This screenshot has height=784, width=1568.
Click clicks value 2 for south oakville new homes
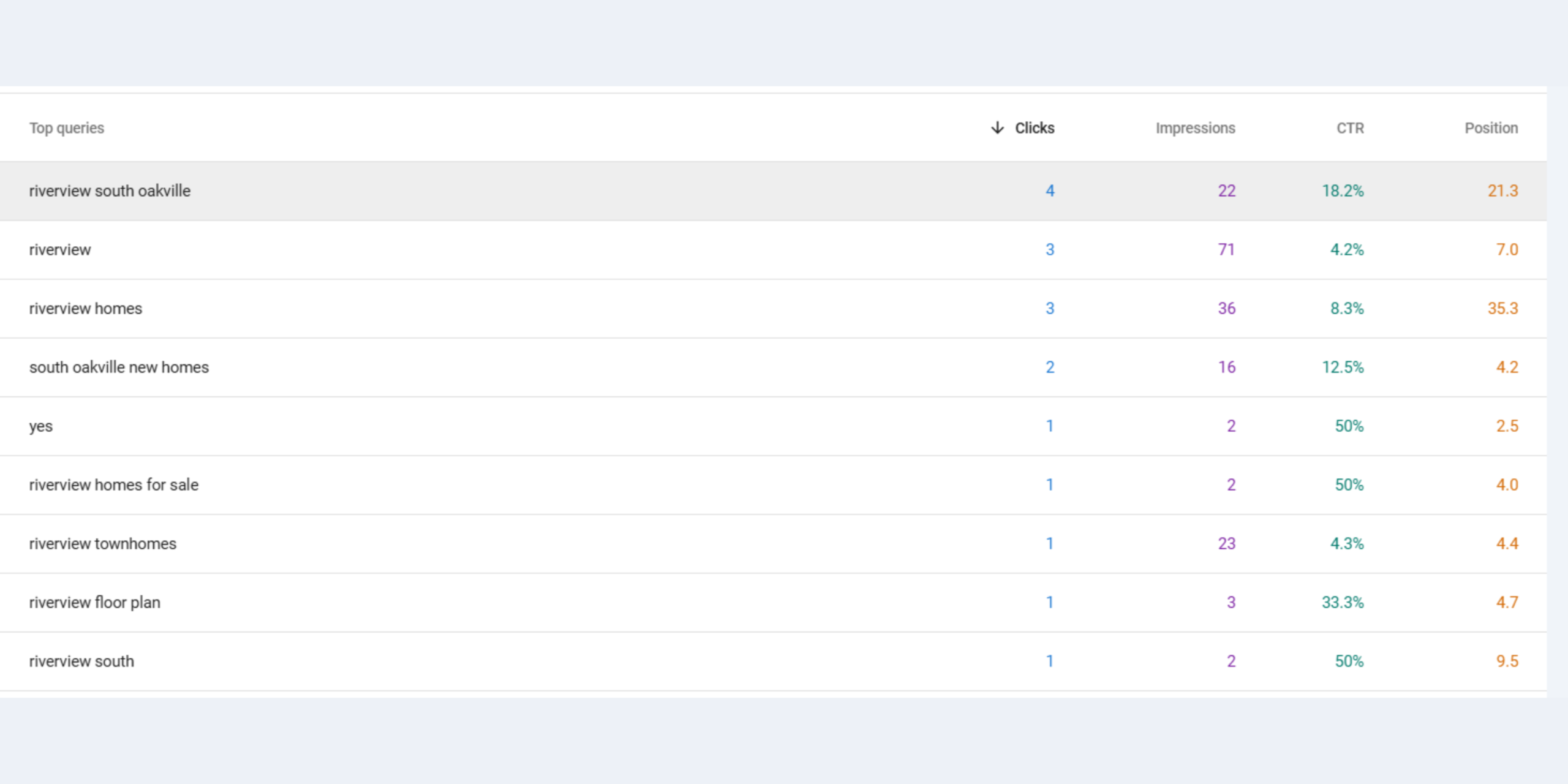[1050, 367]
